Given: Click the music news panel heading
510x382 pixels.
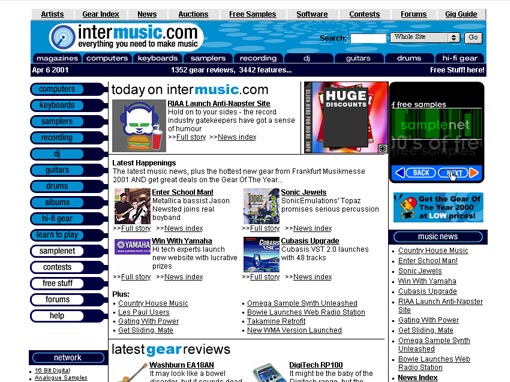Looking at the screenshot, I should click(438, 237).
